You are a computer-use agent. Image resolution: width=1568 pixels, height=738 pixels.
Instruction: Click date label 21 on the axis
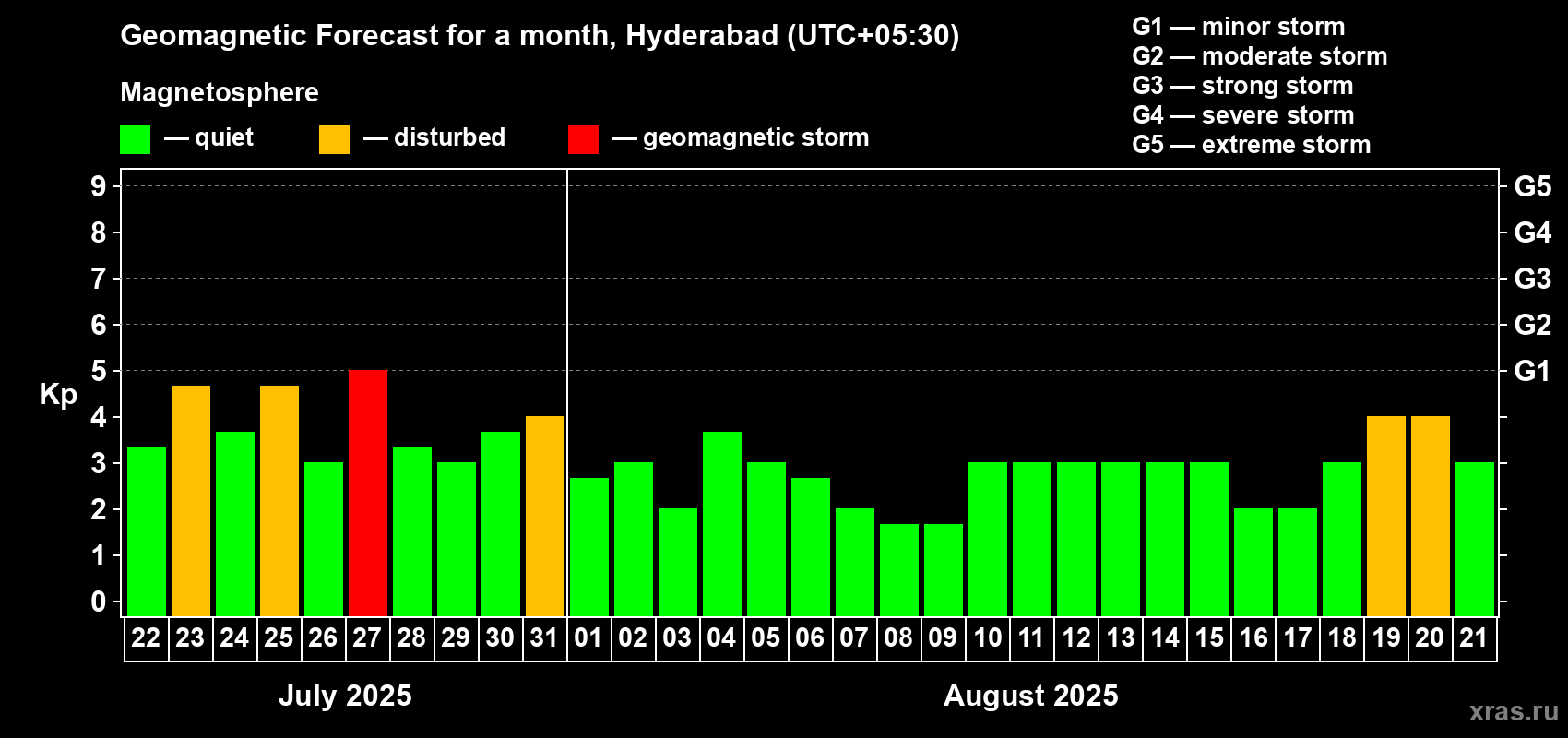click(x=1474, y=638)
